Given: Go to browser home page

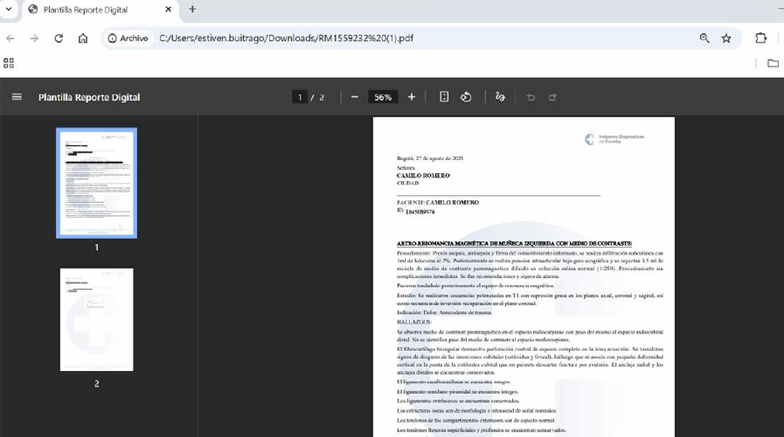Looking at the screenshot, I should (83, 38).
